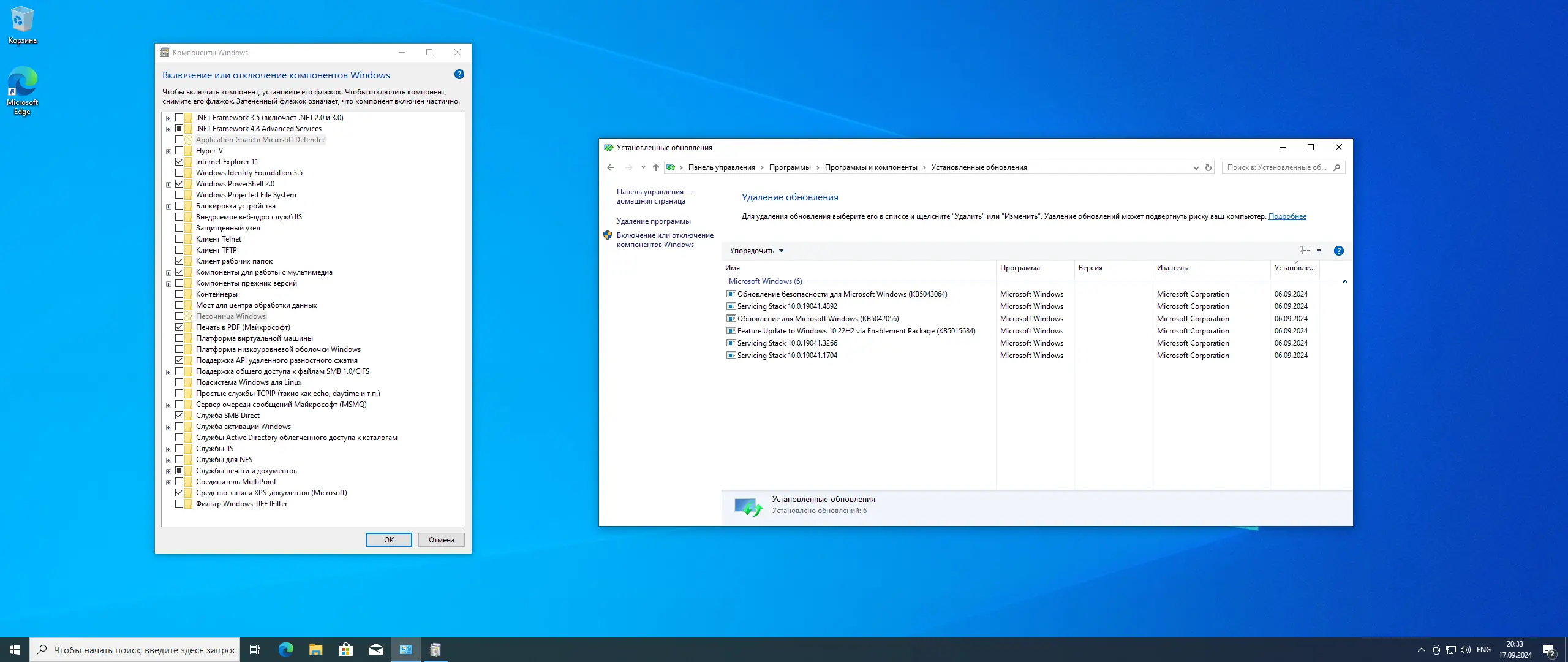Open the view options dropdown arrow
The height and width of the screenshot is (662, 1568).
(1319, 251)
